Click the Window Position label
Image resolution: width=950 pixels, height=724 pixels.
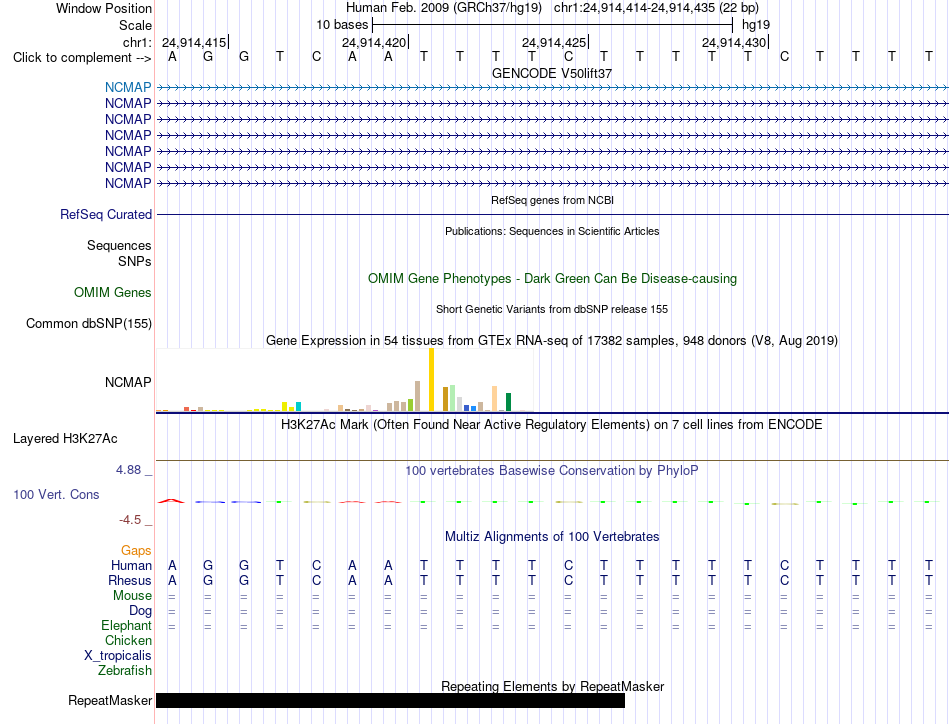pos(104,8)
